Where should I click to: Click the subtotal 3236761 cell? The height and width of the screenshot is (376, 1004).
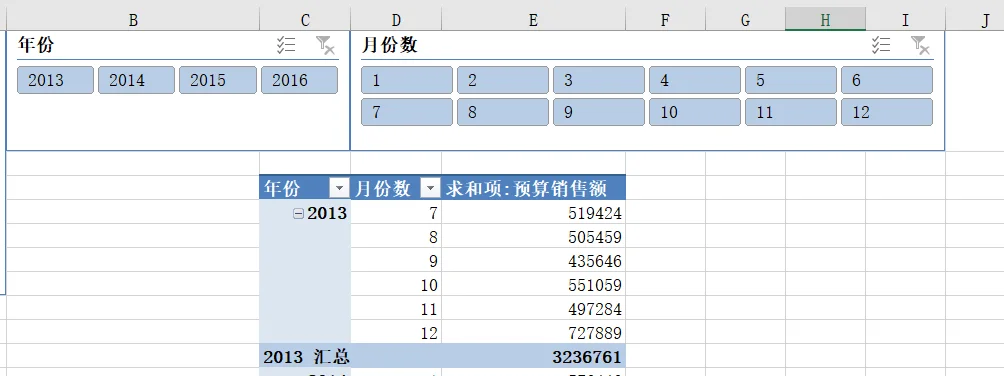pos(533,356)
